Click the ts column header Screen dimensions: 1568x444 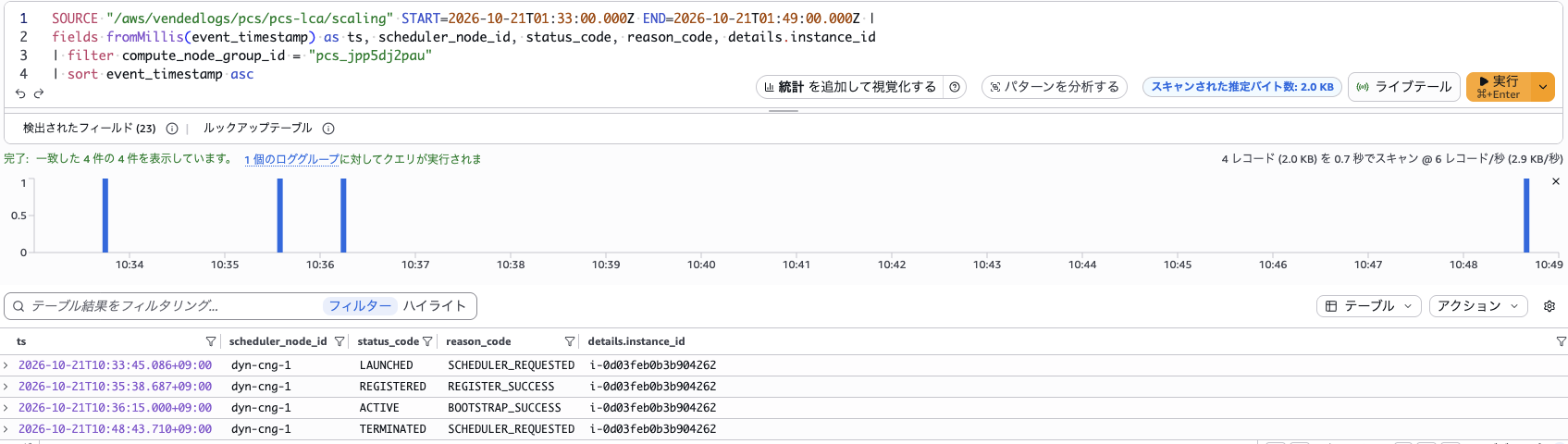[21, 341]
